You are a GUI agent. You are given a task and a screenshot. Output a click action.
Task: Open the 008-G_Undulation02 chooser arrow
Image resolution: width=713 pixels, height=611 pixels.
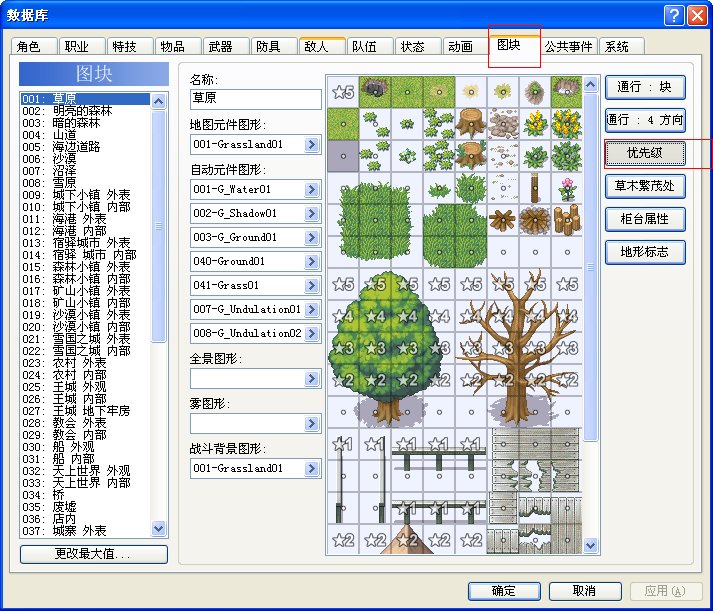311,333
